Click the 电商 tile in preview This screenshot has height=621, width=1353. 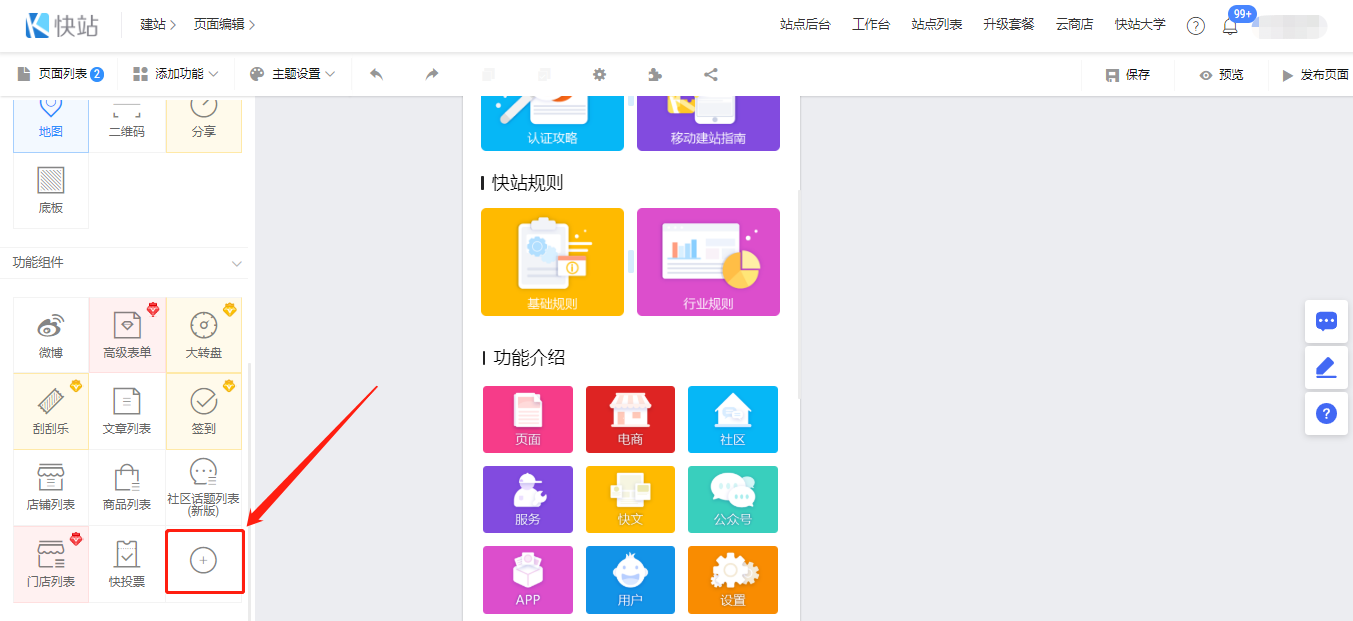pos(630,419)
